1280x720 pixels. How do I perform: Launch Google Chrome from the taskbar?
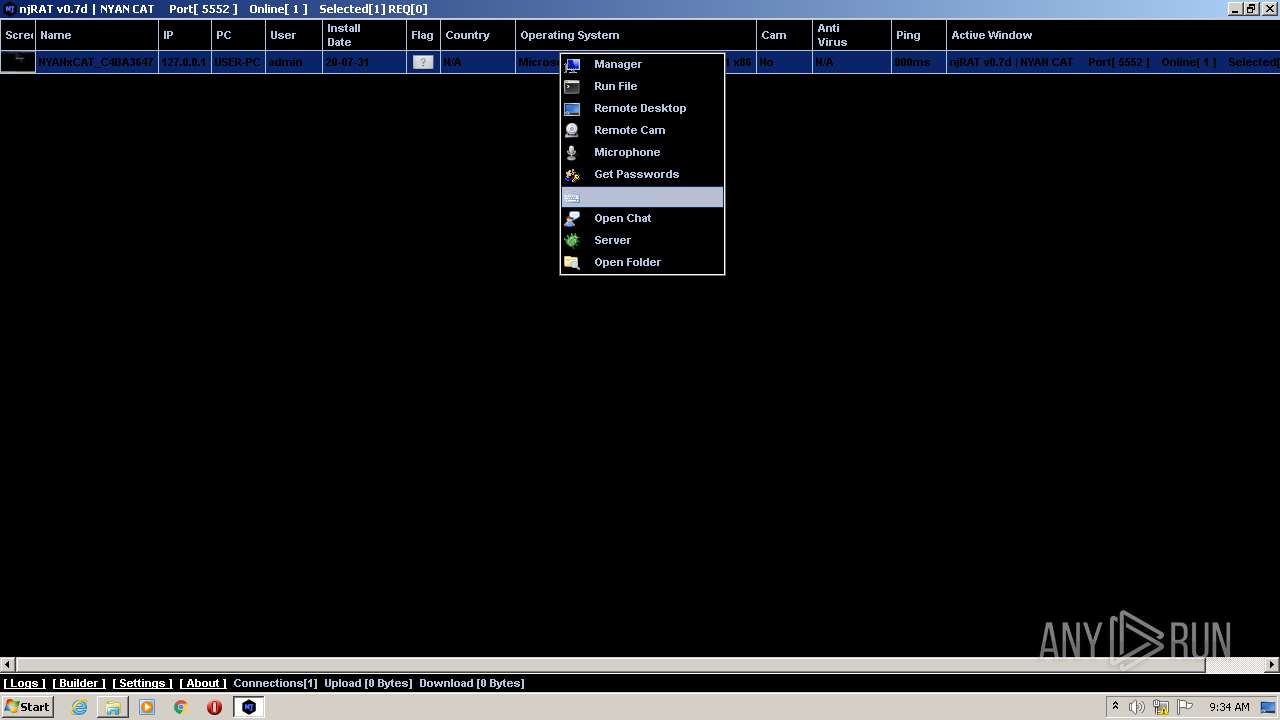click(181, 707)
